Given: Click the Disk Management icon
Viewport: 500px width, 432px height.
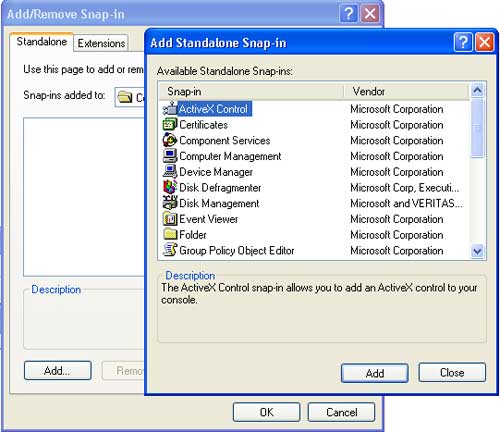Looking at the screenshot, I should (170, 203).
